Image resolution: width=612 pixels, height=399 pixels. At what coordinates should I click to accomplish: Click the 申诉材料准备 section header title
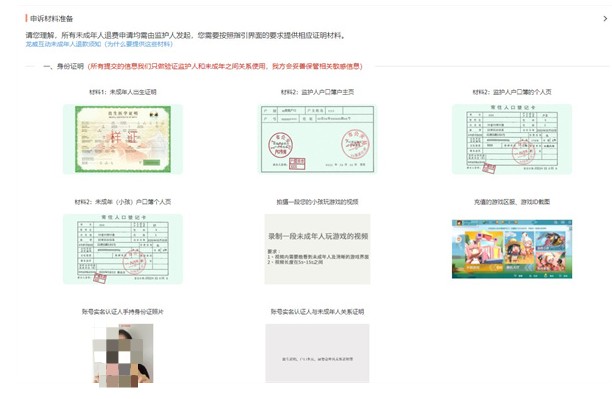52,18
